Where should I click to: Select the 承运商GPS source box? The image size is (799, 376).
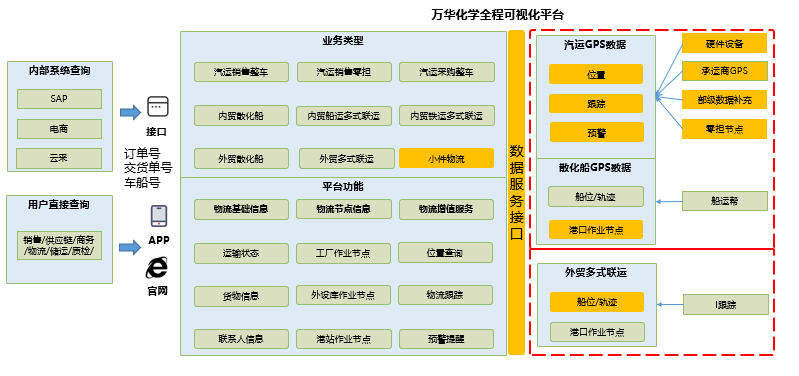(x=724, y=71)
